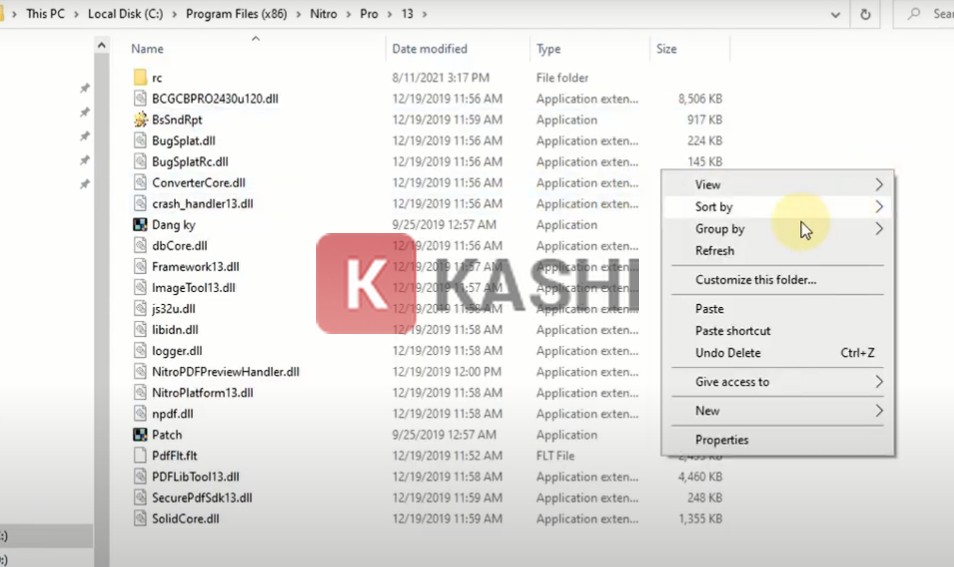954x567 pixels.
Task: Click inside the Search box
Action: pyautogui.click(x=924, y=14)
